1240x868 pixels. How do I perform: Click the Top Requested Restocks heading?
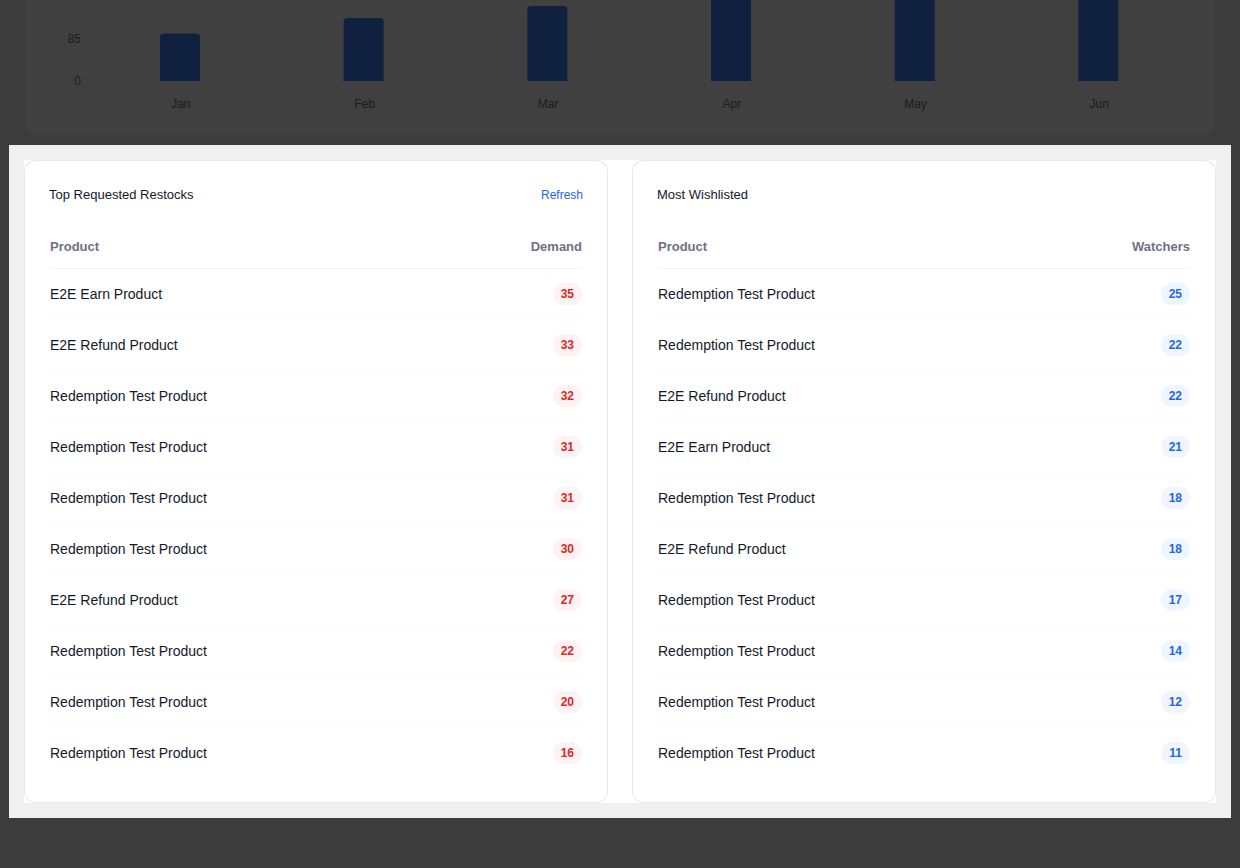point(121,195)
